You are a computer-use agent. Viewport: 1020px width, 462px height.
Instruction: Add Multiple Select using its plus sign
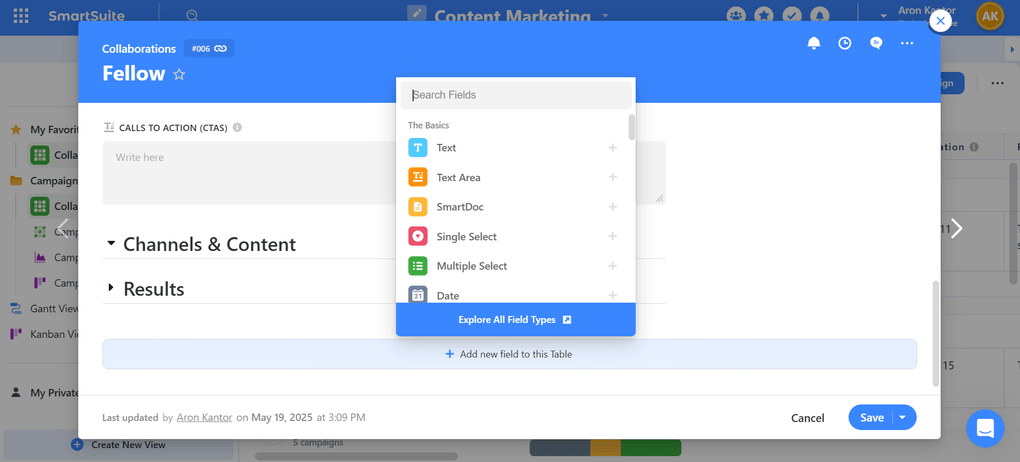tap(612, 265)
